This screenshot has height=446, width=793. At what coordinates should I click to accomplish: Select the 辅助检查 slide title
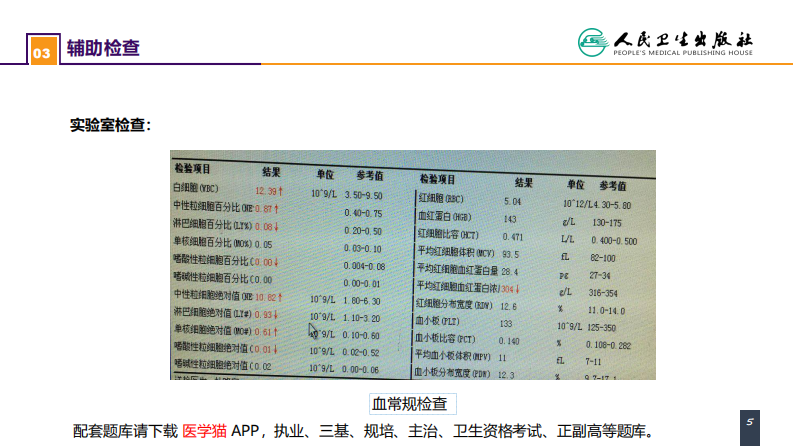[x=103, y=48]
